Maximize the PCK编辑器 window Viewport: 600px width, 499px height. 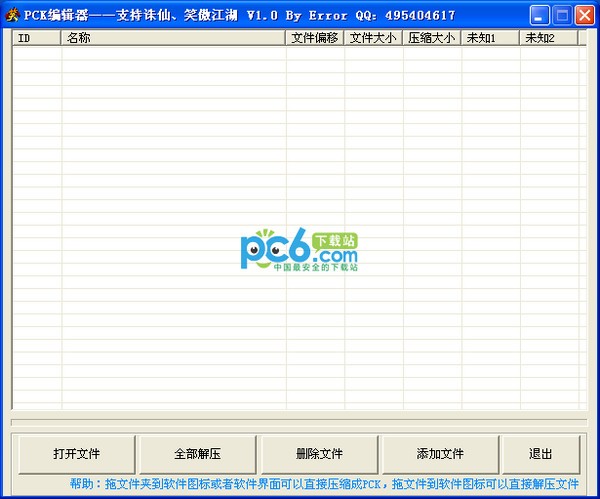coord(562,16)
